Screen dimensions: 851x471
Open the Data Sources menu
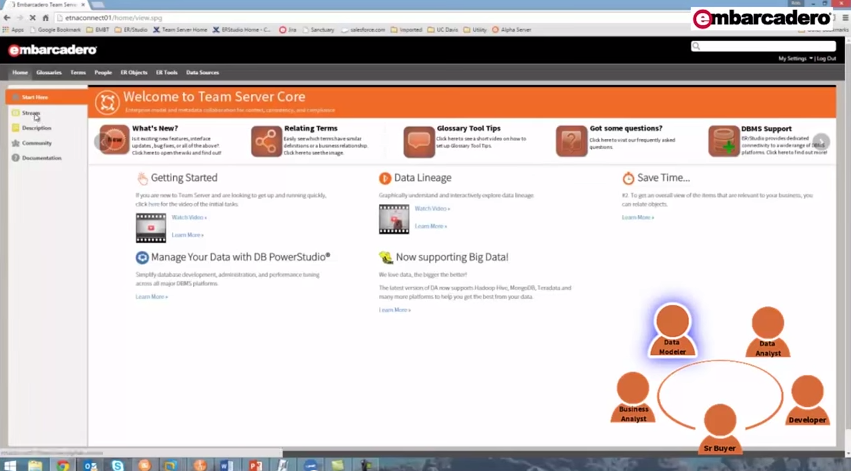pos(202,72)
